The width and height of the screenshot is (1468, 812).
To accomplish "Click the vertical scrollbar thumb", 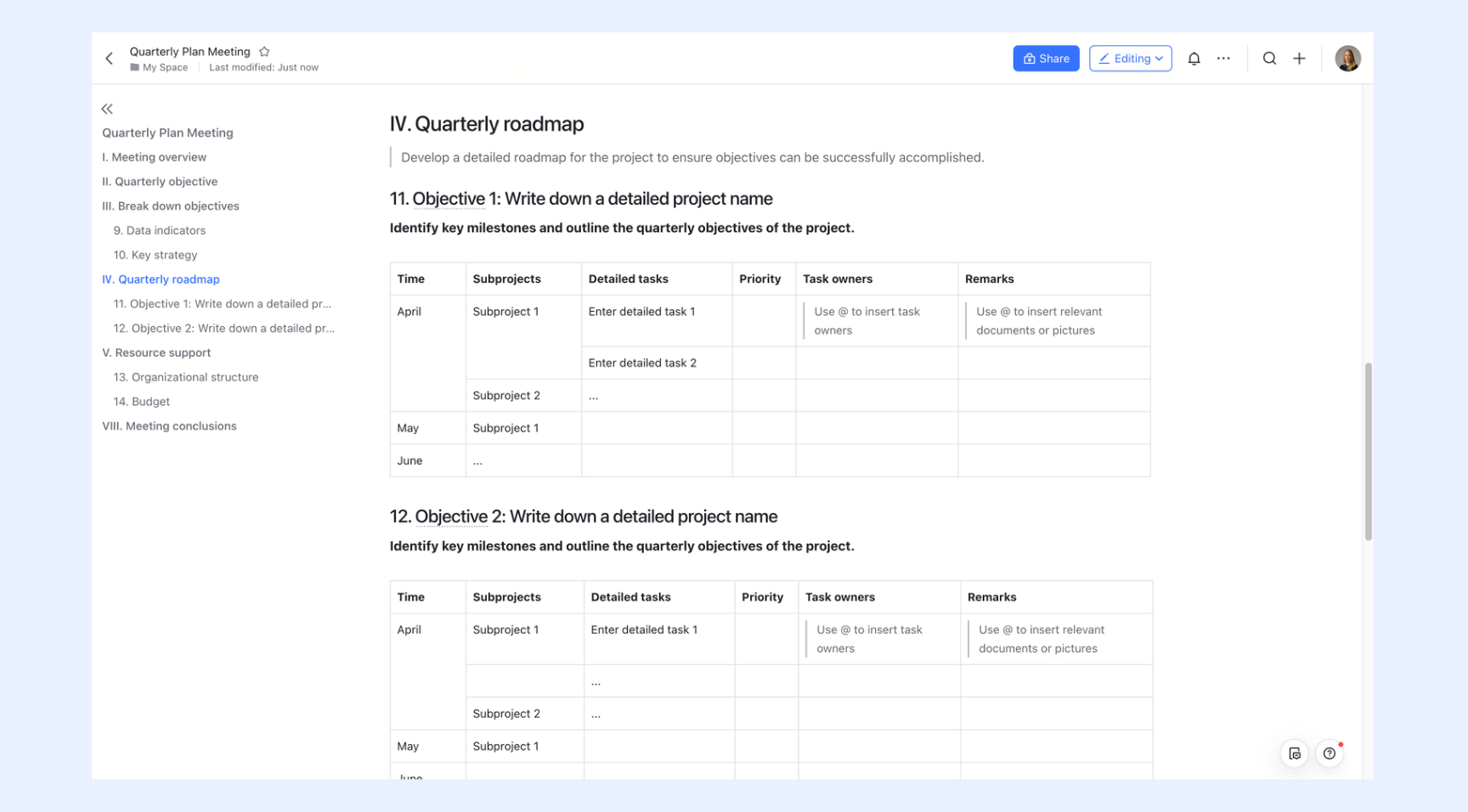I will [1368, 451].
